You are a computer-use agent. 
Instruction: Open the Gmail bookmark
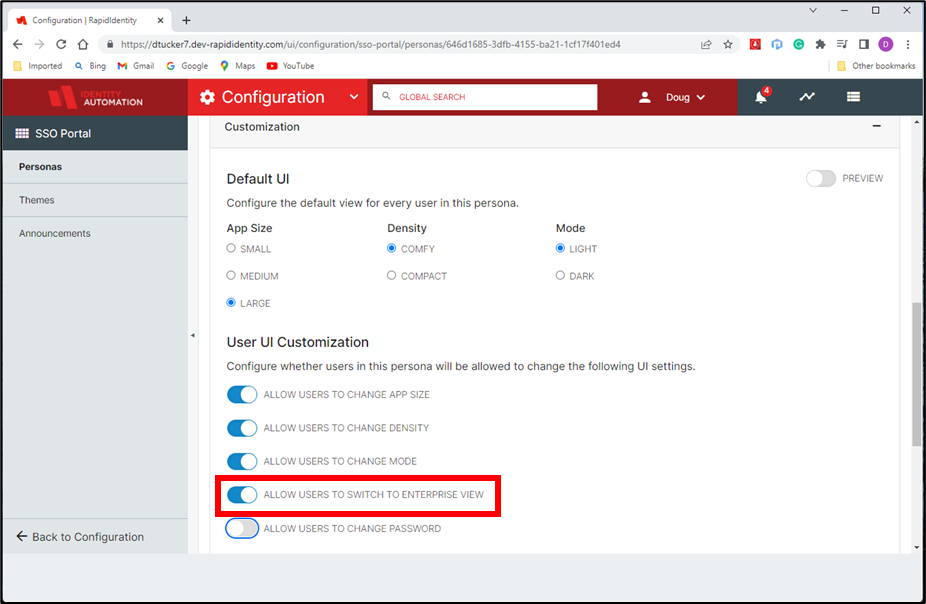click(x=136, y=66)
